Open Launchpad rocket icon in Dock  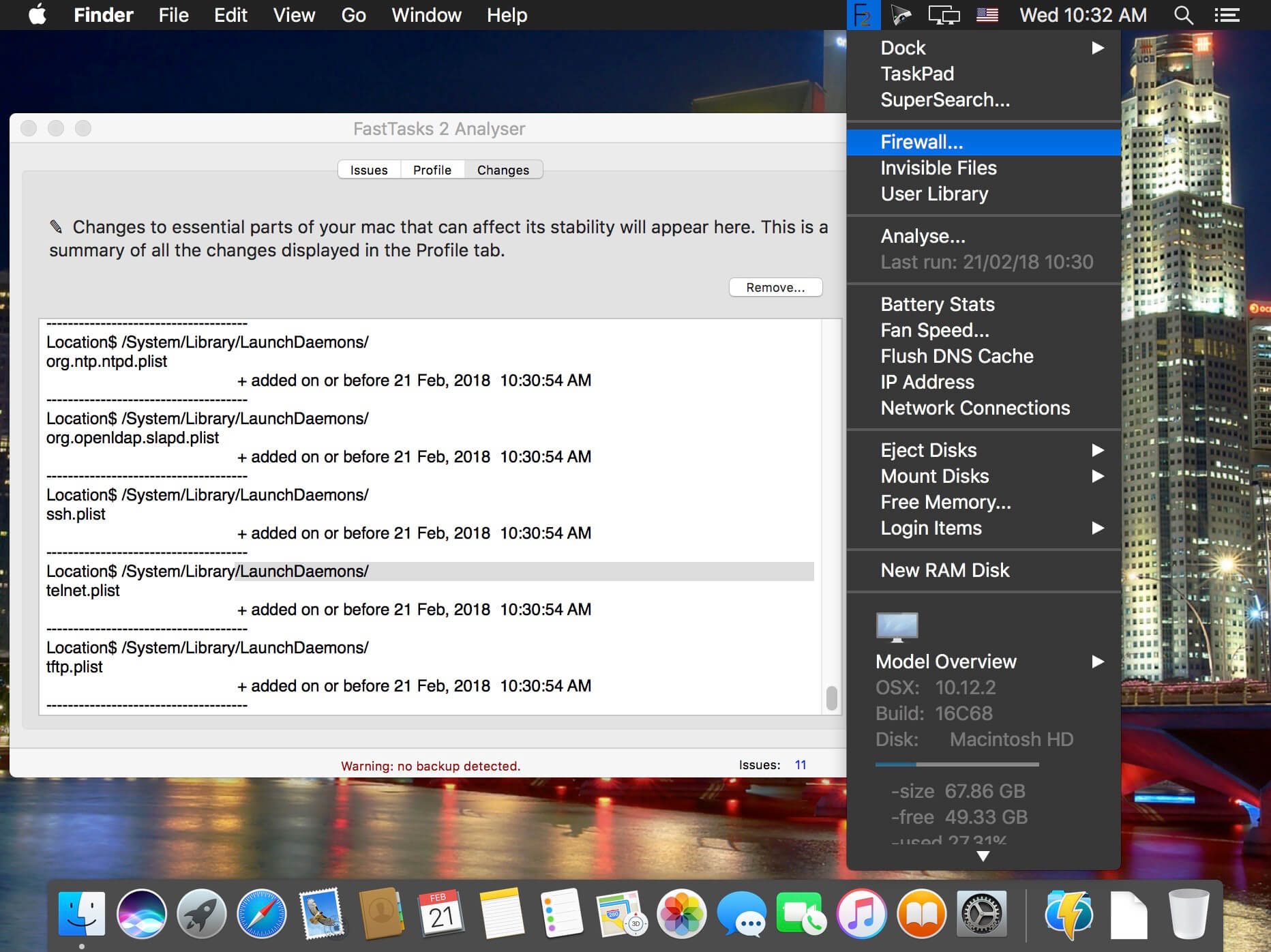tap(202, 914)
